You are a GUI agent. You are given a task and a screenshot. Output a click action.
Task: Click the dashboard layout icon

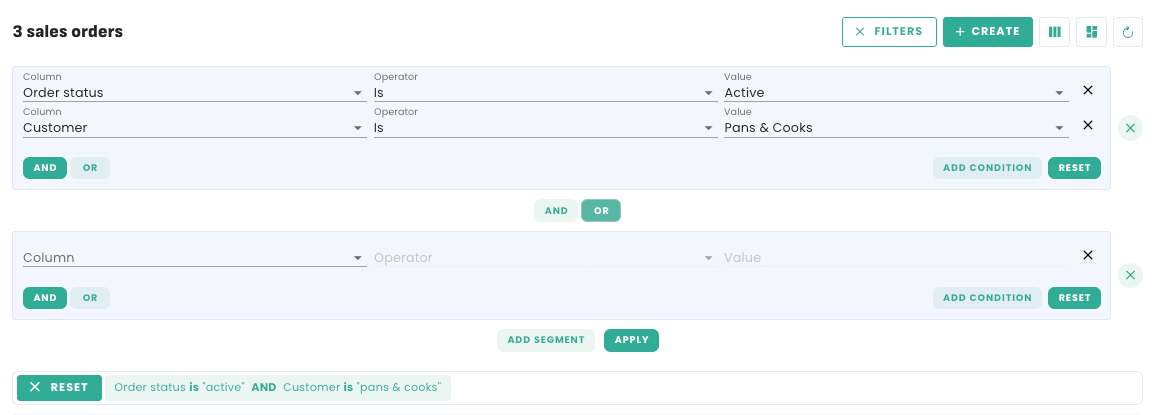click(x=1091, y=32)
